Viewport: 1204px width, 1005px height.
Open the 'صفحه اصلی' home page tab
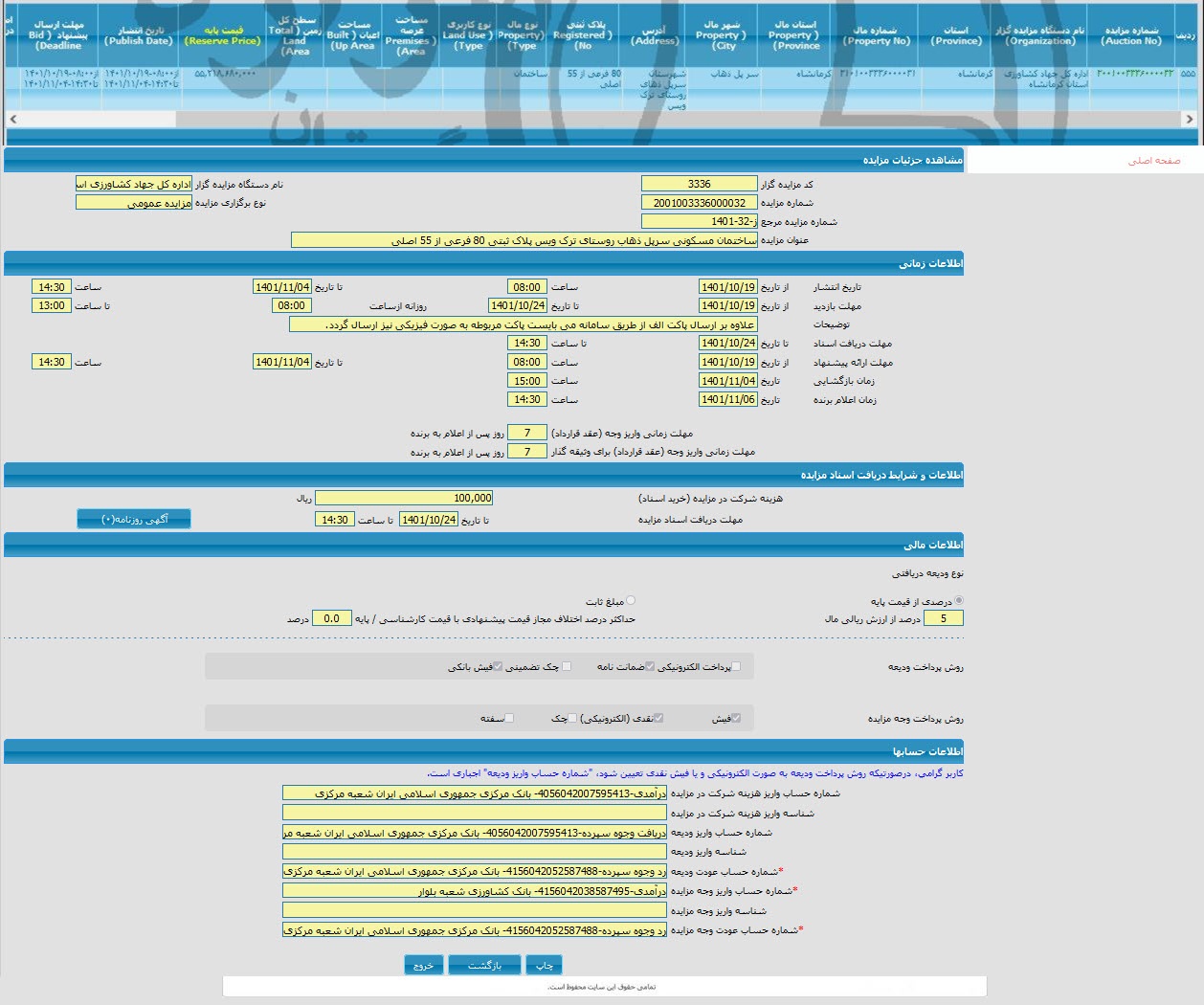[1153, 161]
